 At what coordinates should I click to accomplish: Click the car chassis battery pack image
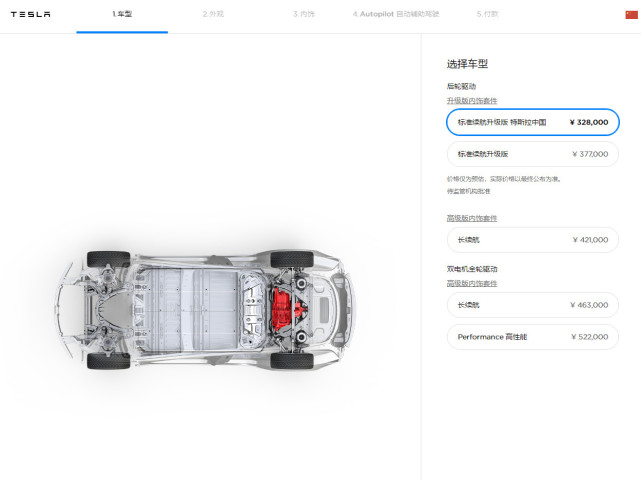click(x=190, y=309)
